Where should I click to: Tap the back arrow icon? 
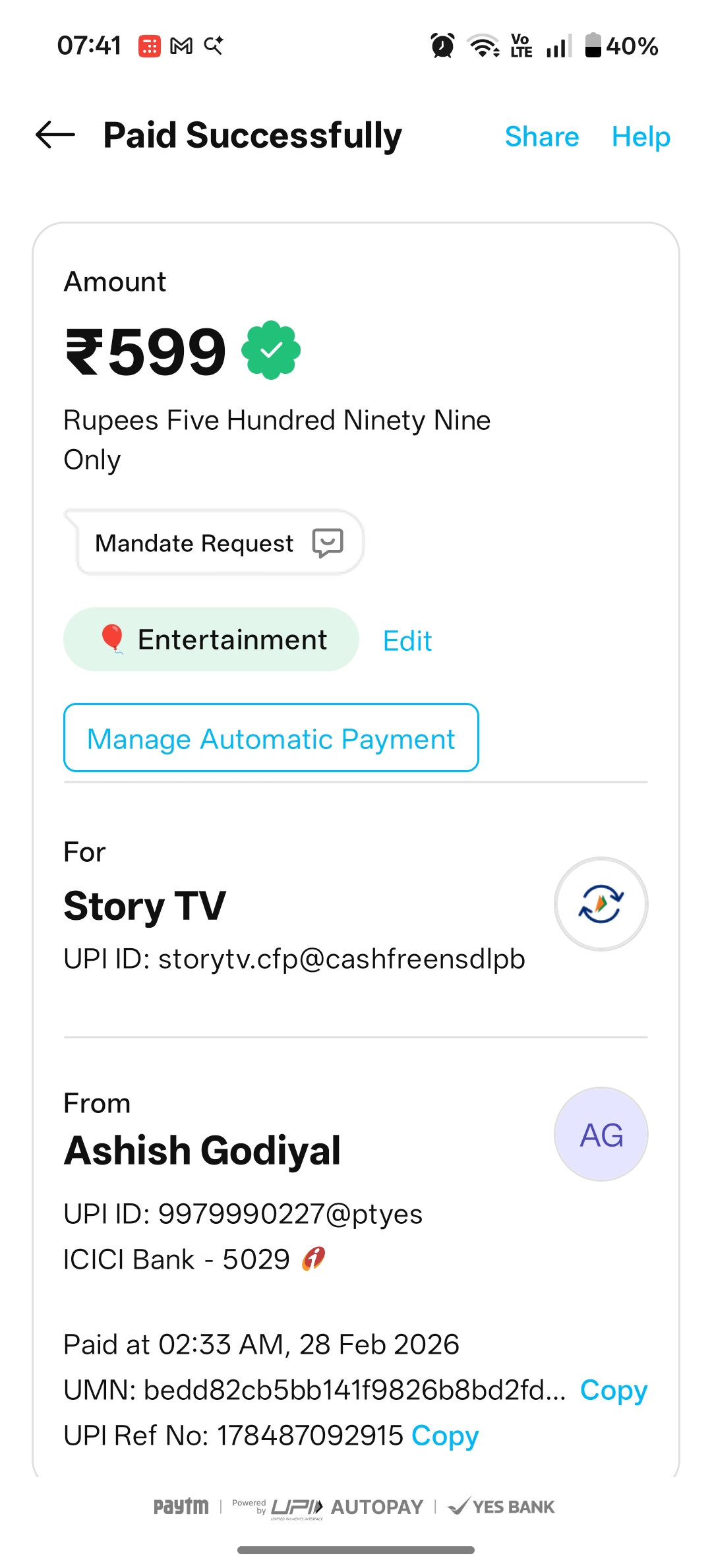click(55, 135)
